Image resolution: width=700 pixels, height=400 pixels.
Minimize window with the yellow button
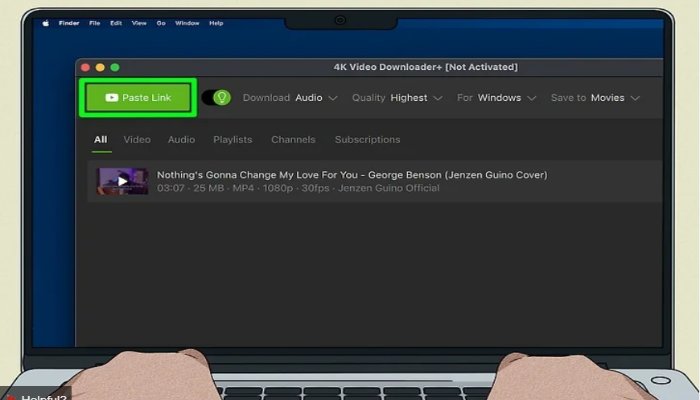(x=100, y=67)
